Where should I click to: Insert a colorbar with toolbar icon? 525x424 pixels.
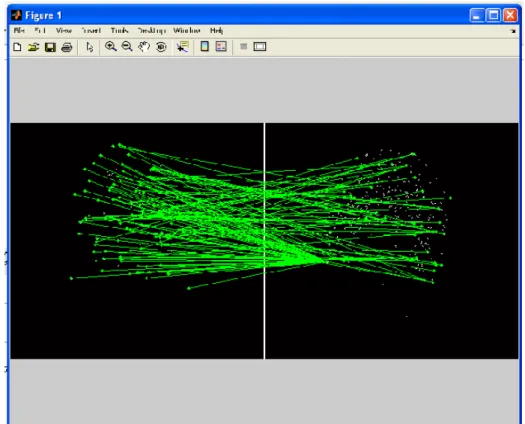tap(205, 46)
